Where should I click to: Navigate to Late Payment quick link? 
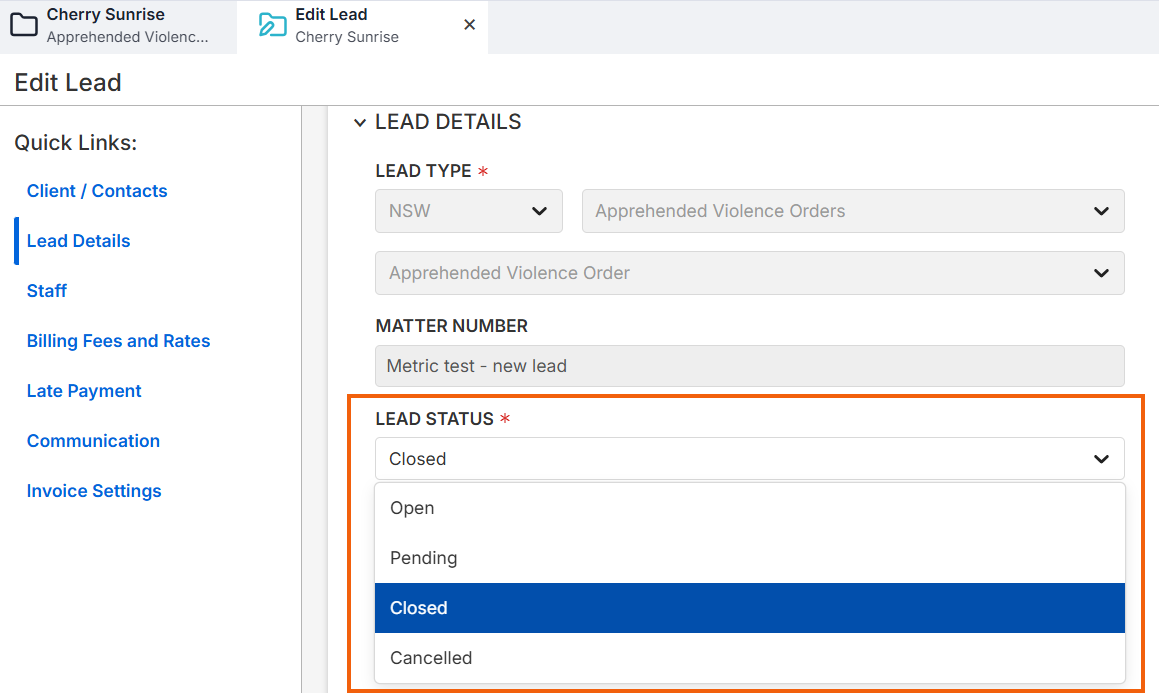[84, 391]
